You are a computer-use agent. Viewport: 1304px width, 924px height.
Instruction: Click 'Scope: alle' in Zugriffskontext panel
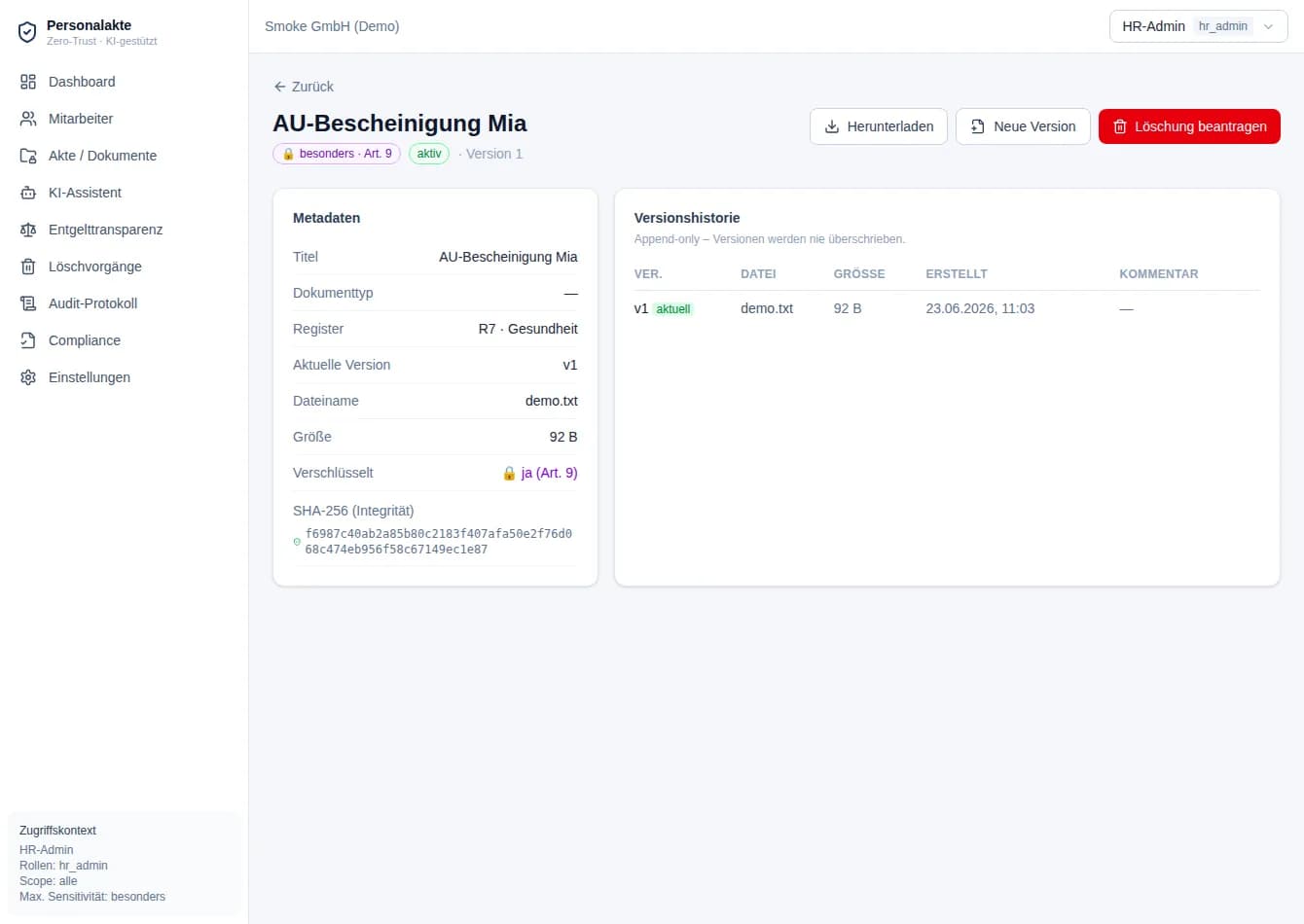coord(49,881)
